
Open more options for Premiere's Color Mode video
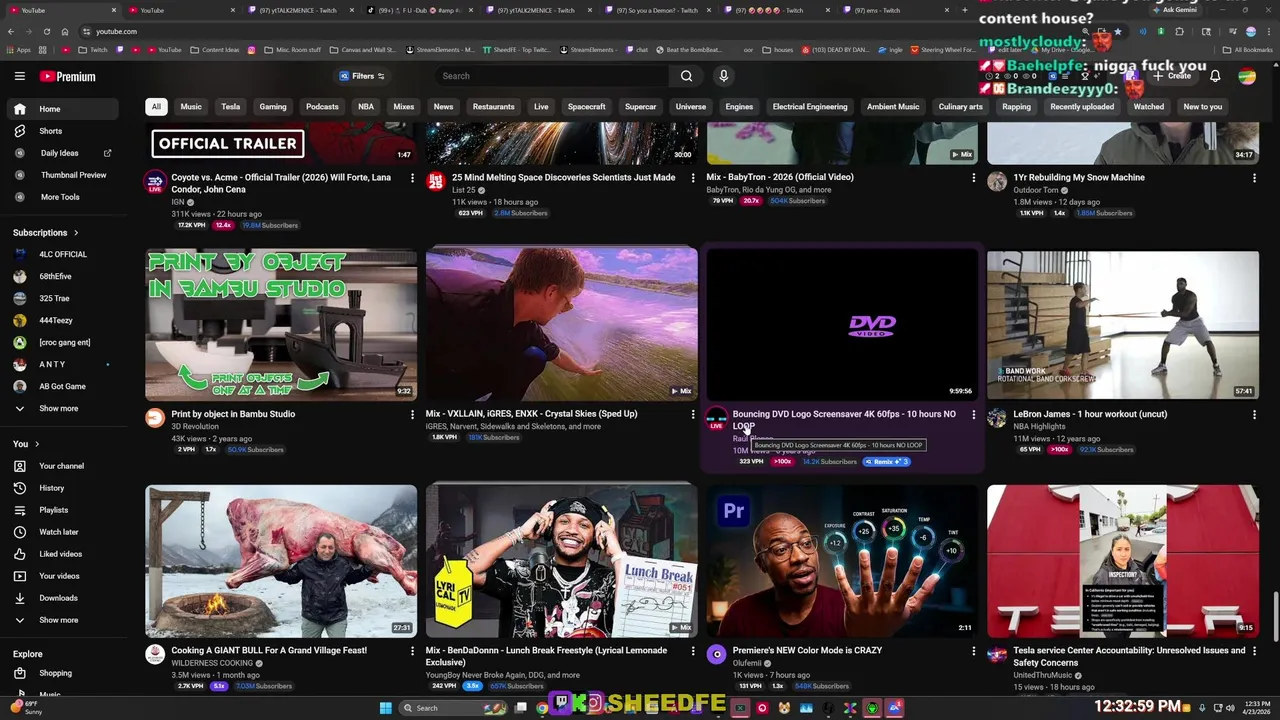point(973,651)
